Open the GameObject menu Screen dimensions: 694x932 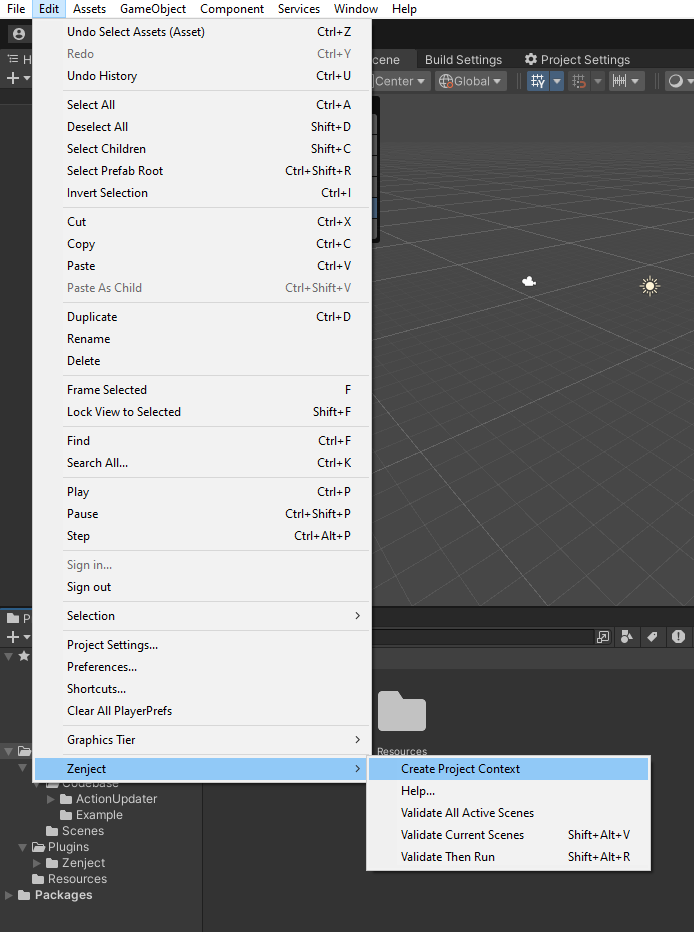[153, 9]
